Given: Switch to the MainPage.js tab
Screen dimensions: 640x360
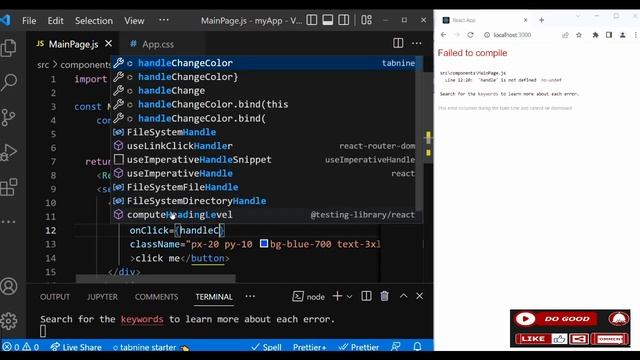Looking at the screenshot, I should 73,44.
